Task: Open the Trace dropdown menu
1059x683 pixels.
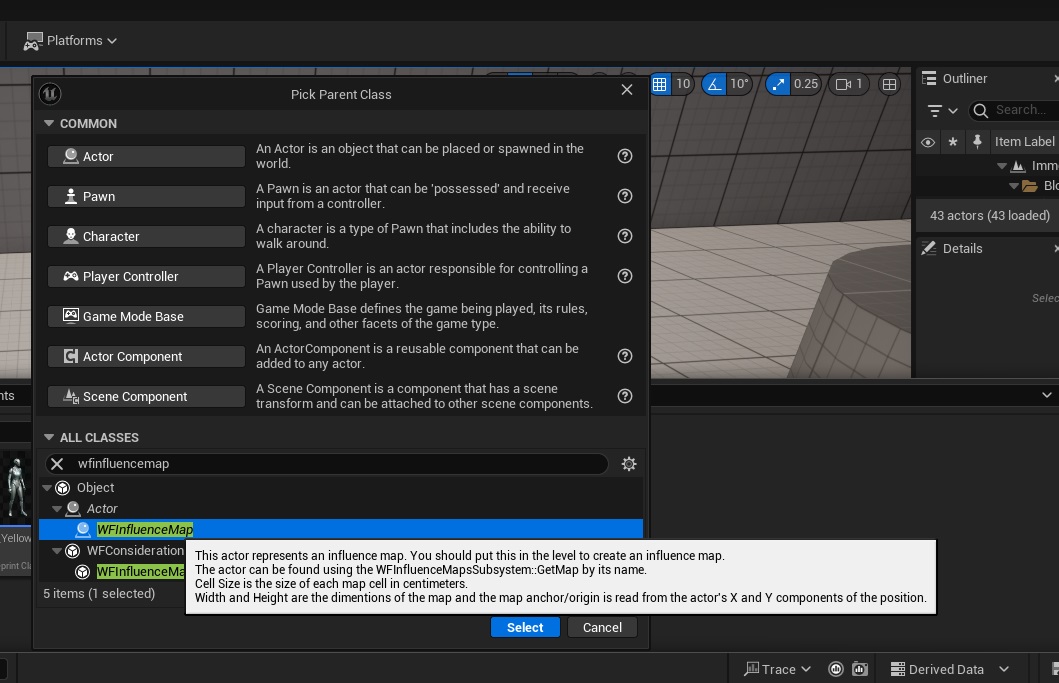Action: [x=777, y=669]
